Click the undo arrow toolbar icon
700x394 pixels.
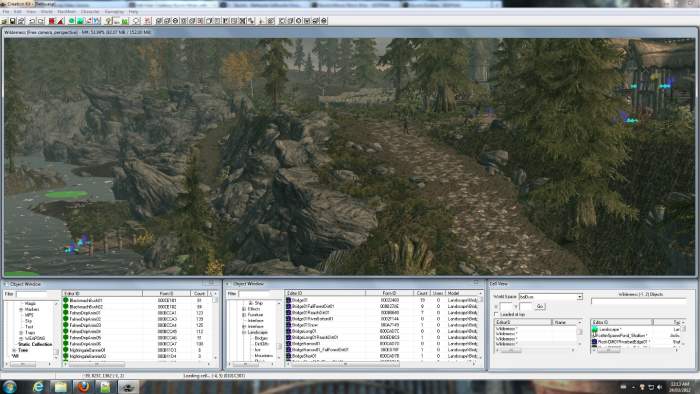(32, 21)
